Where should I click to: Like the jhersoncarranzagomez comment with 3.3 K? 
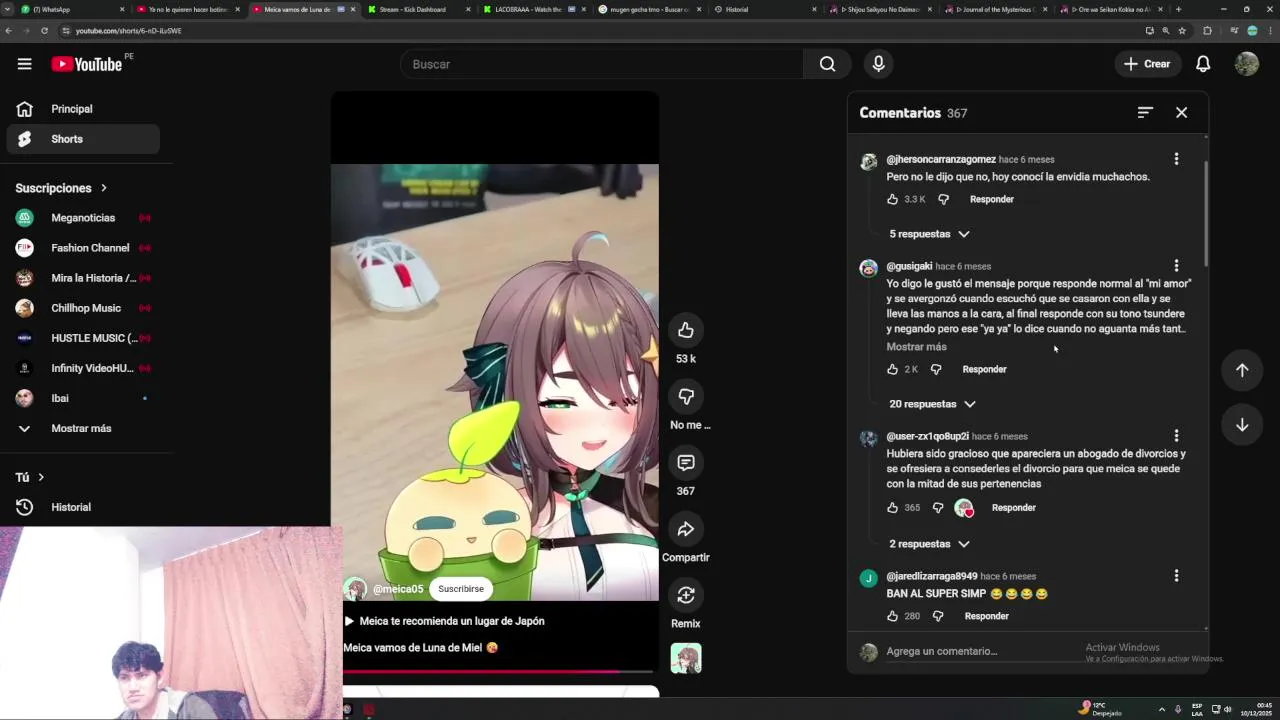coord(893,200)
